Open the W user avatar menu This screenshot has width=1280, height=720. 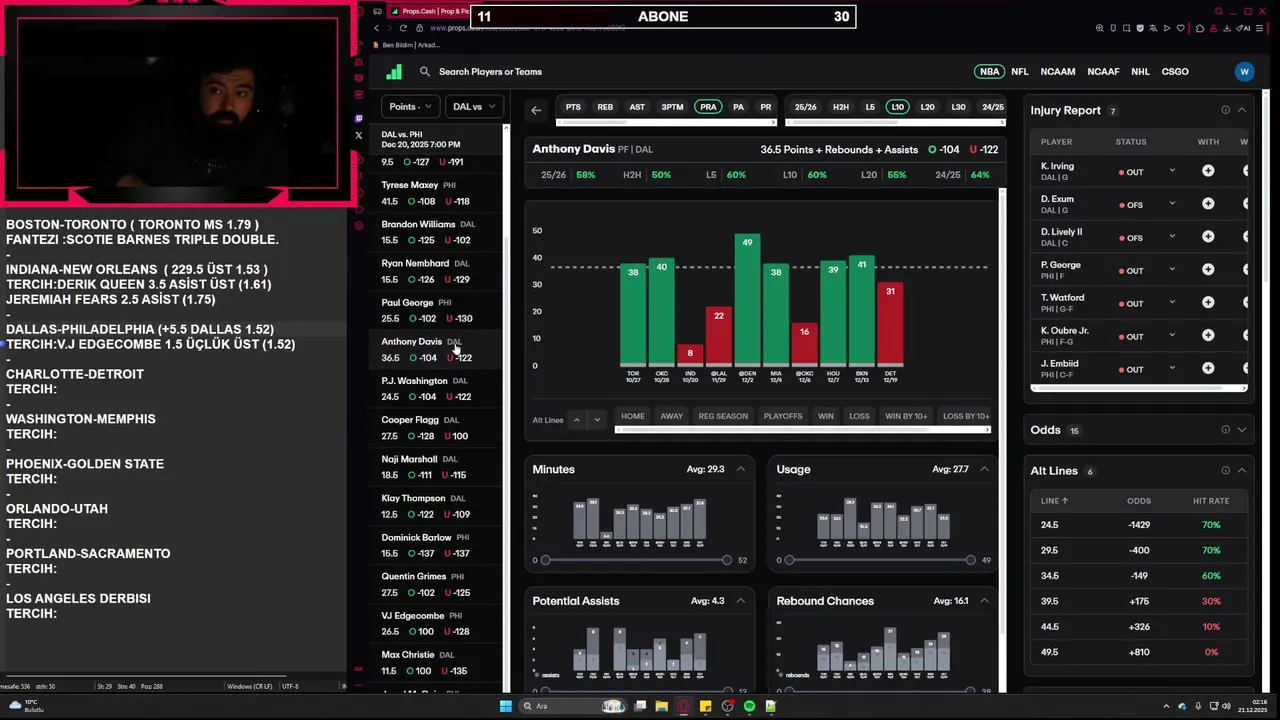(x=1244, y=72)
